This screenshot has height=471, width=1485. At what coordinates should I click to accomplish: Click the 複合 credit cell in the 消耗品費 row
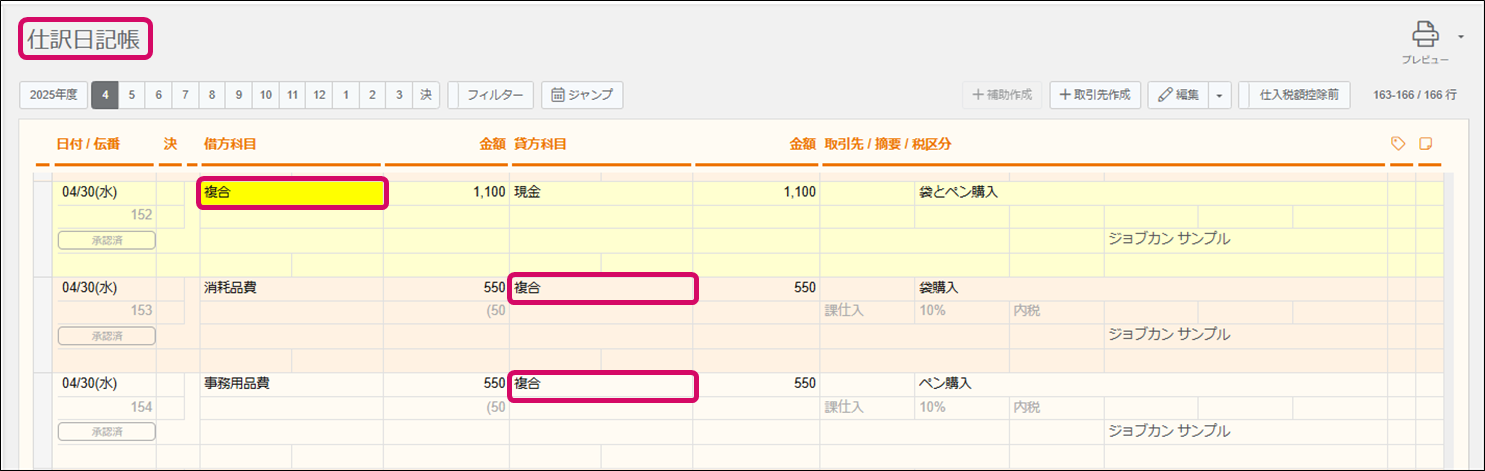point(602,288)
